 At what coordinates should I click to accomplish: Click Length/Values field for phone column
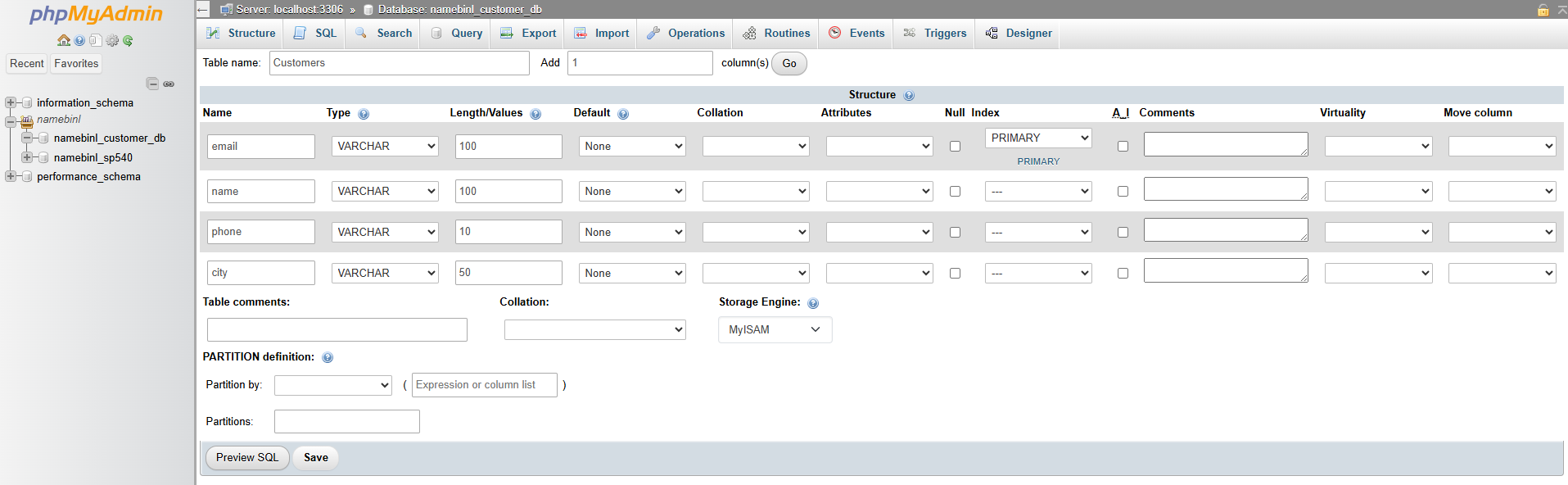click(x=508, y=232)
